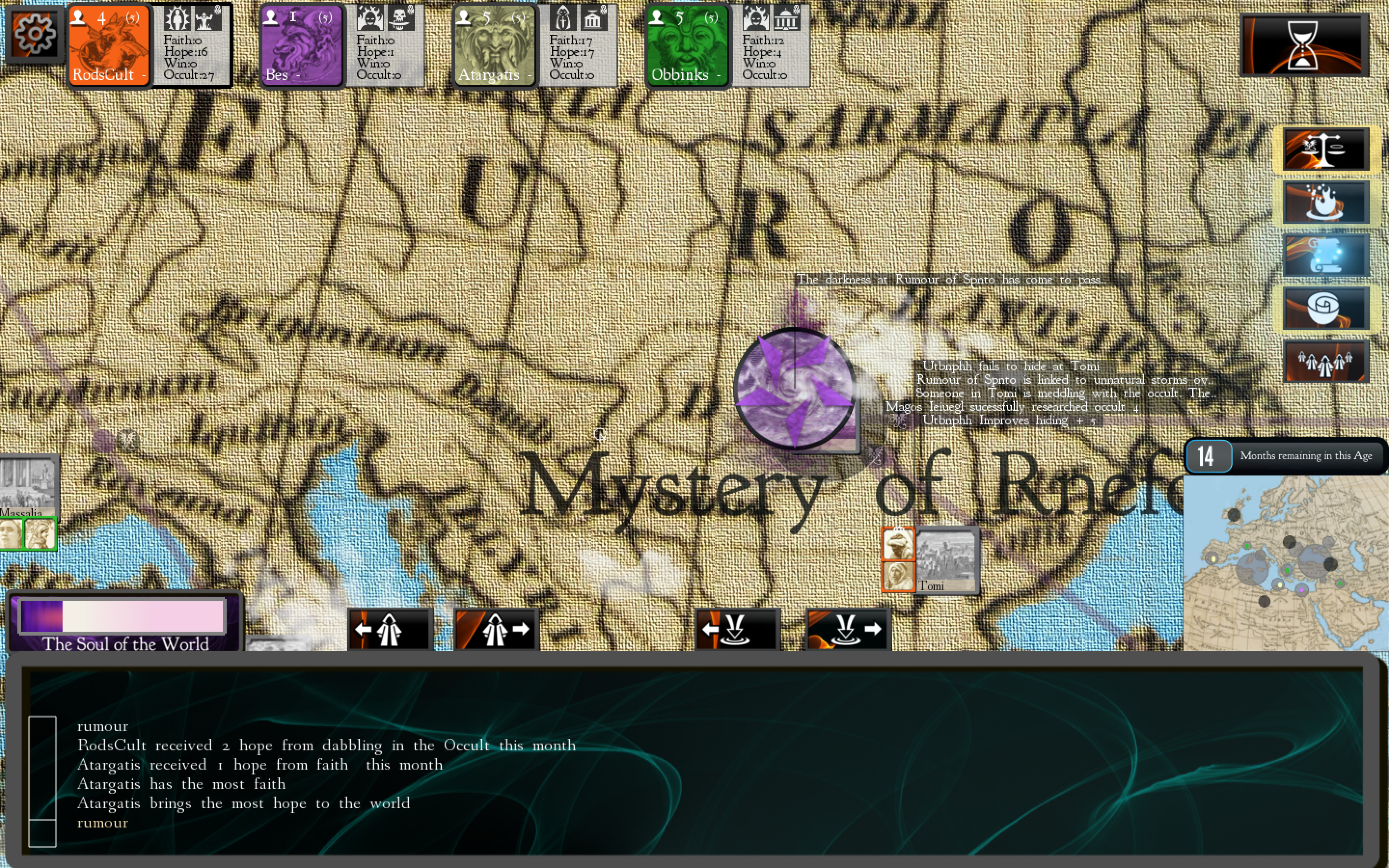Select the Bes cult tab
1389x868 pixels.
tap(302, 46)
